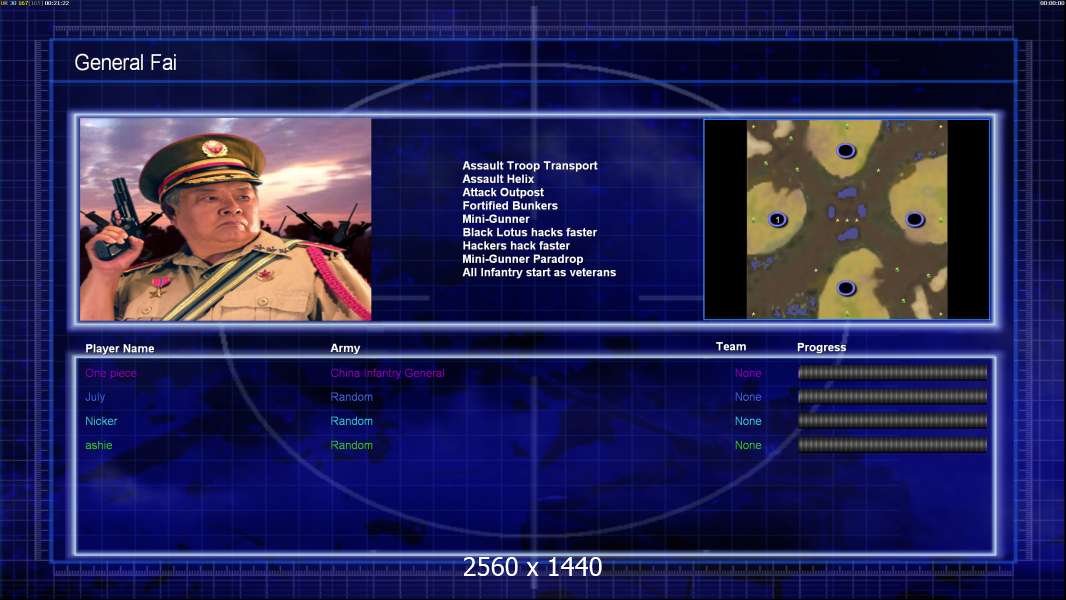The image size is (1066, 600).
Task: Click Attack Outpost ability text
Action: coord(503,192)
